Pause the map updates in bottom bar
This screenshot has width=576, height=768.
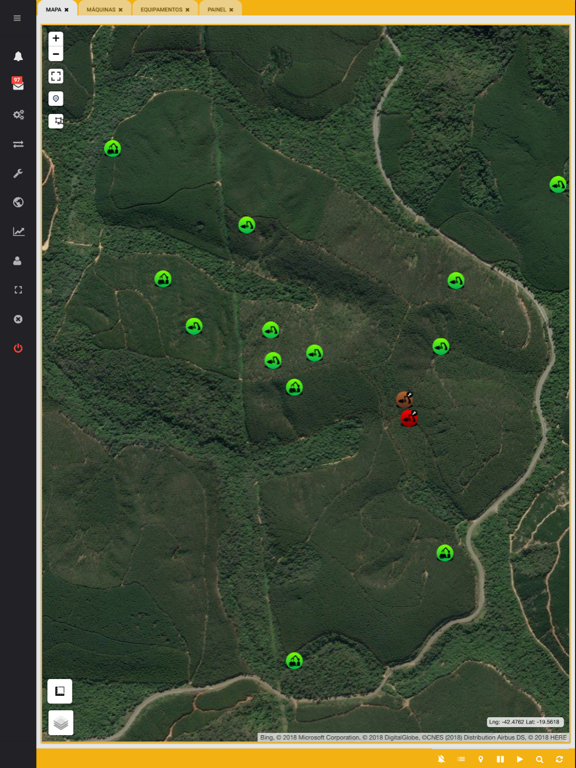(500, 759)
